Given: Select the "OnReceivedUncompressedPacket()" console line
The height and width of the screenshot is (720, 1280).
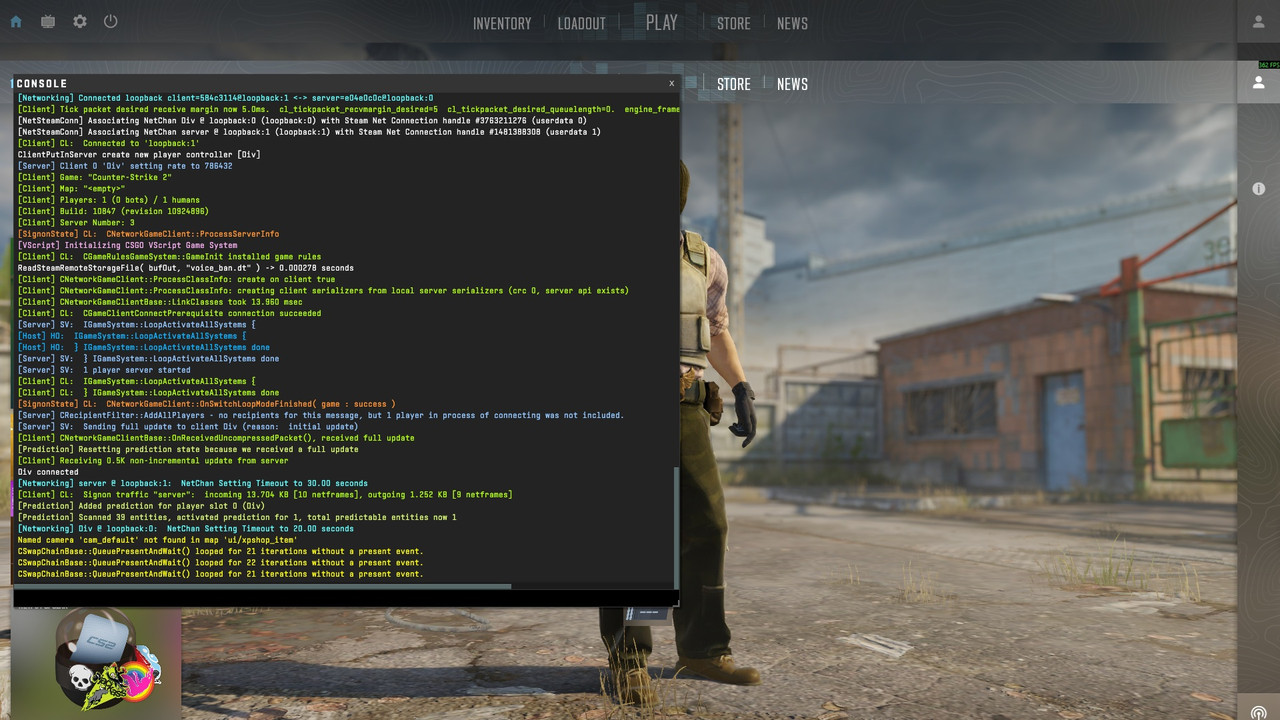Looking at the screenshot, I should (216, 438).
